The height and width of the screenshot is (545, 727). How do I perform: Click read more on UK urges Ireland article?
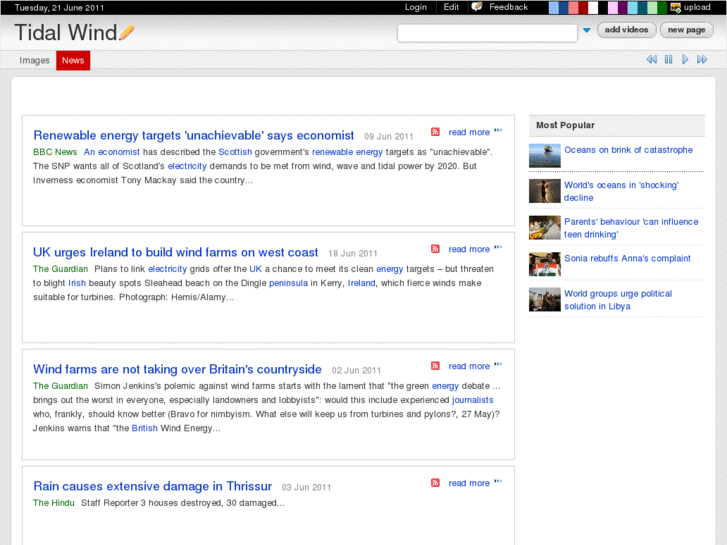coord(469,249)
